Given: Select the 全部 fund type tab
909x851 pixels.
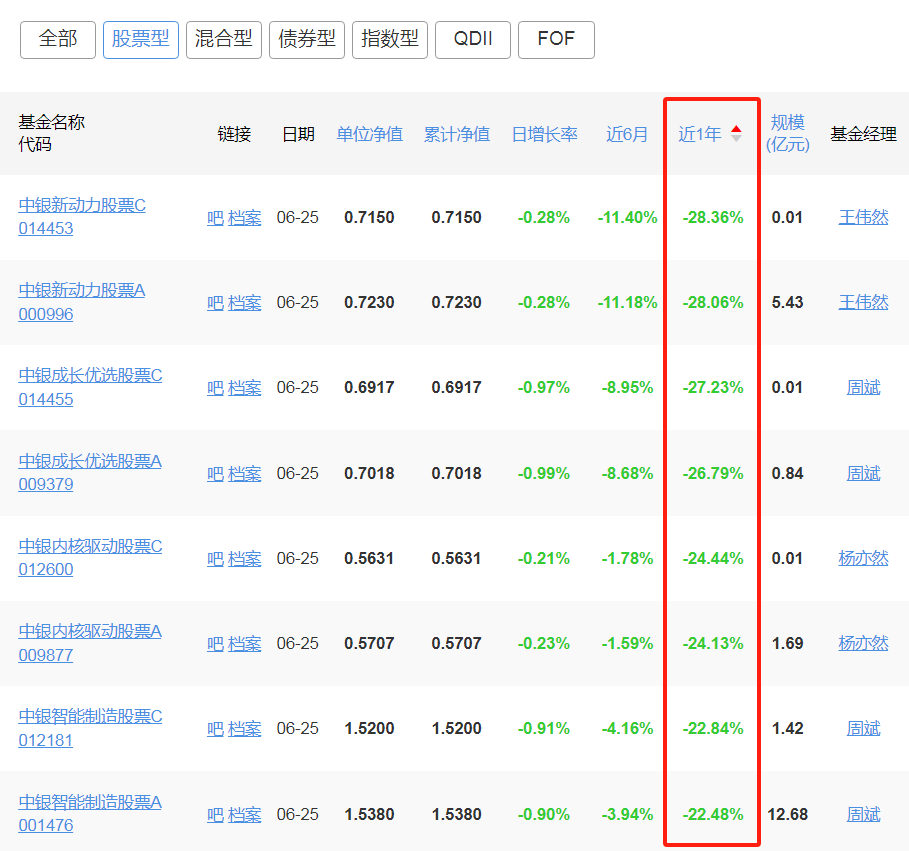Looking at the screenshot, I should 58,40.
